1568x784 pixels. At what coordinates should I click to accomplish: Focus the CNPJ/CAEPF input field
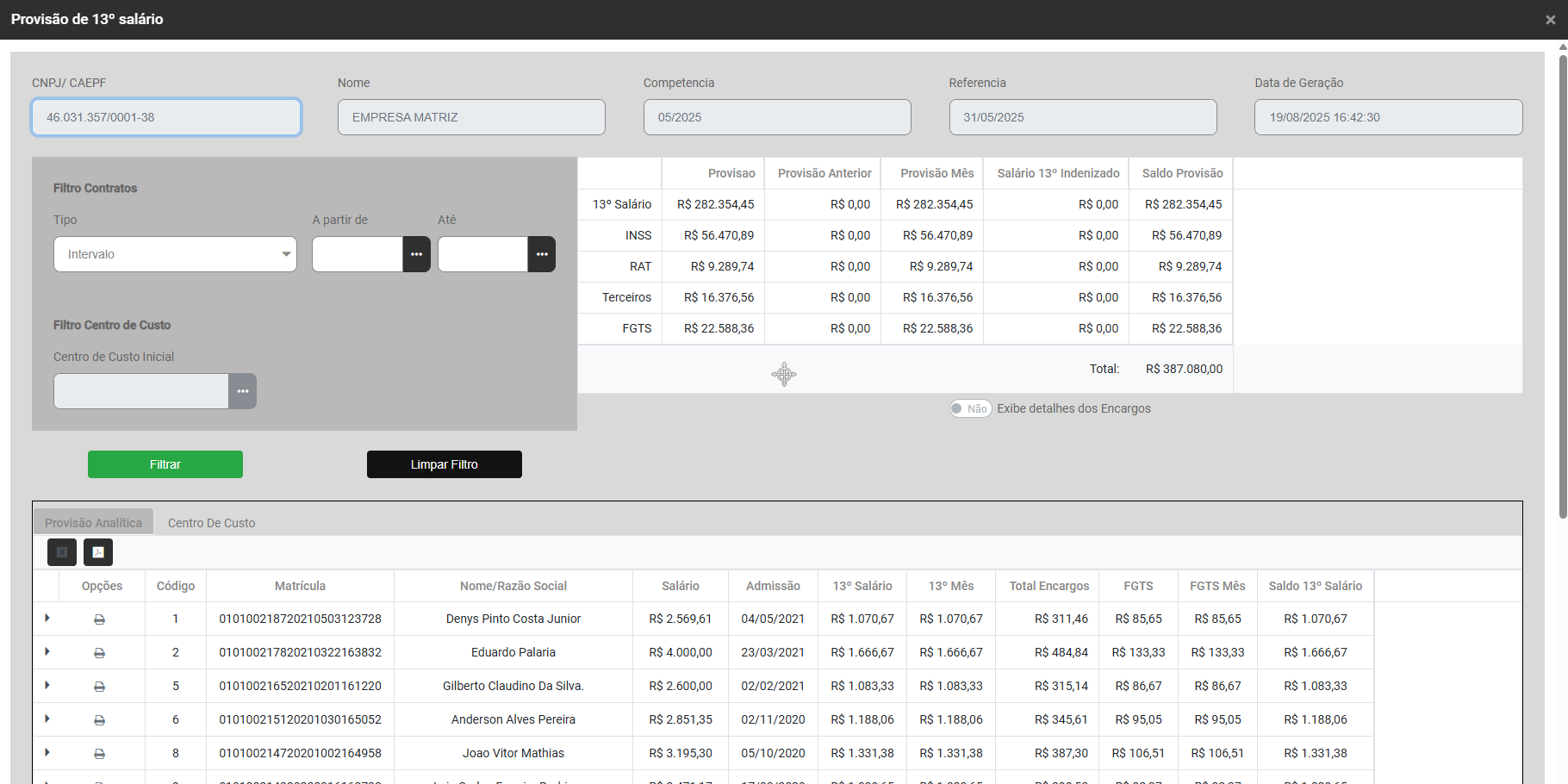166,117
